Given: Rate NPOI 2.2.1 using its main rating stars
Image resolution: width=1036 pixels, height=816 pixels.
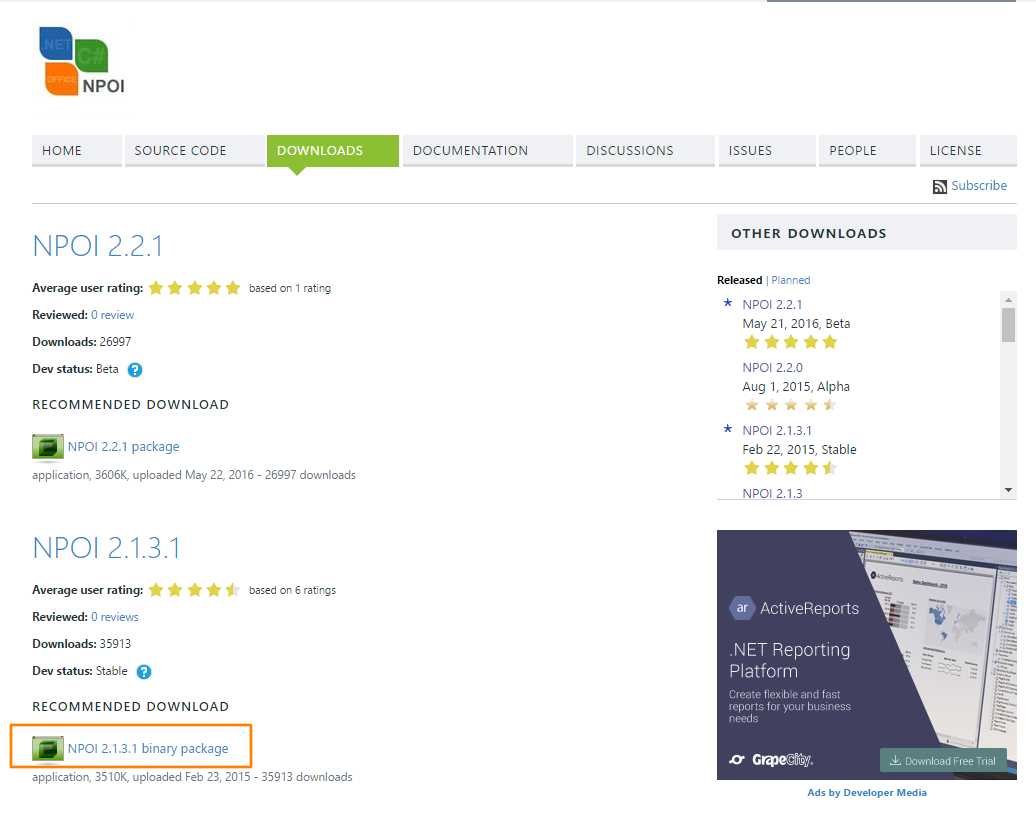Looking at the screenshot, I should point(194,288).
